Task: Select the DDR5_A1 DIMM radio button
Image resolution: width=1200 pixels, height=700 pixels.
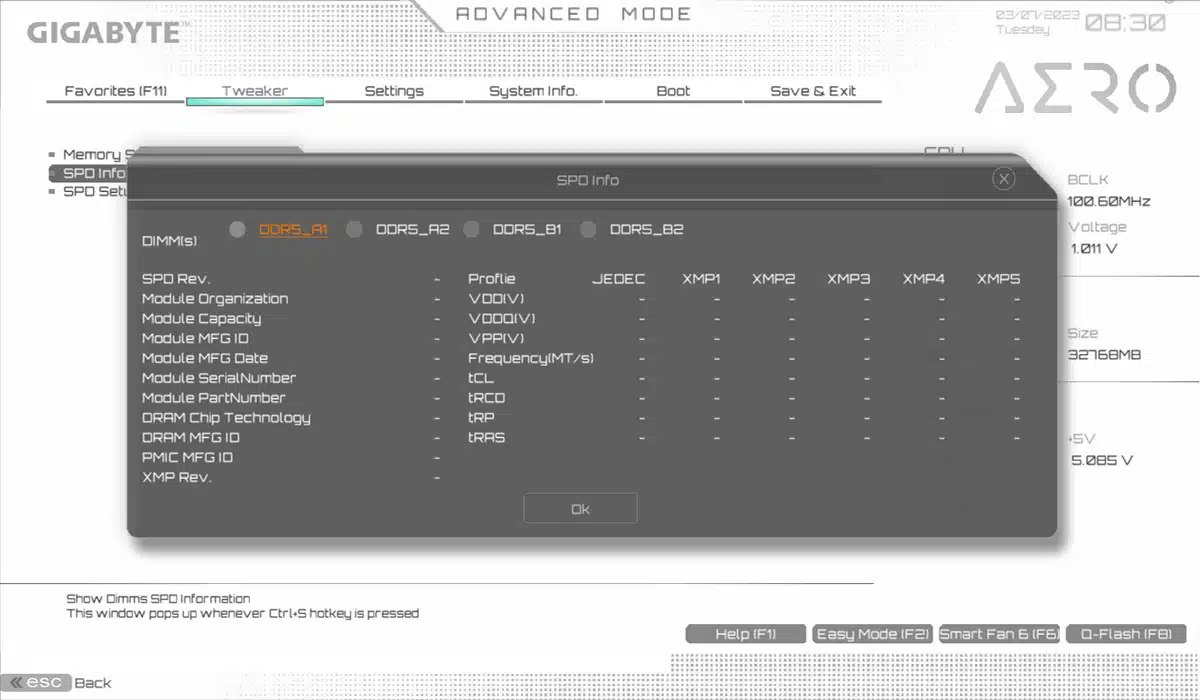Action: pyautogui.click(x=237, y=229)
